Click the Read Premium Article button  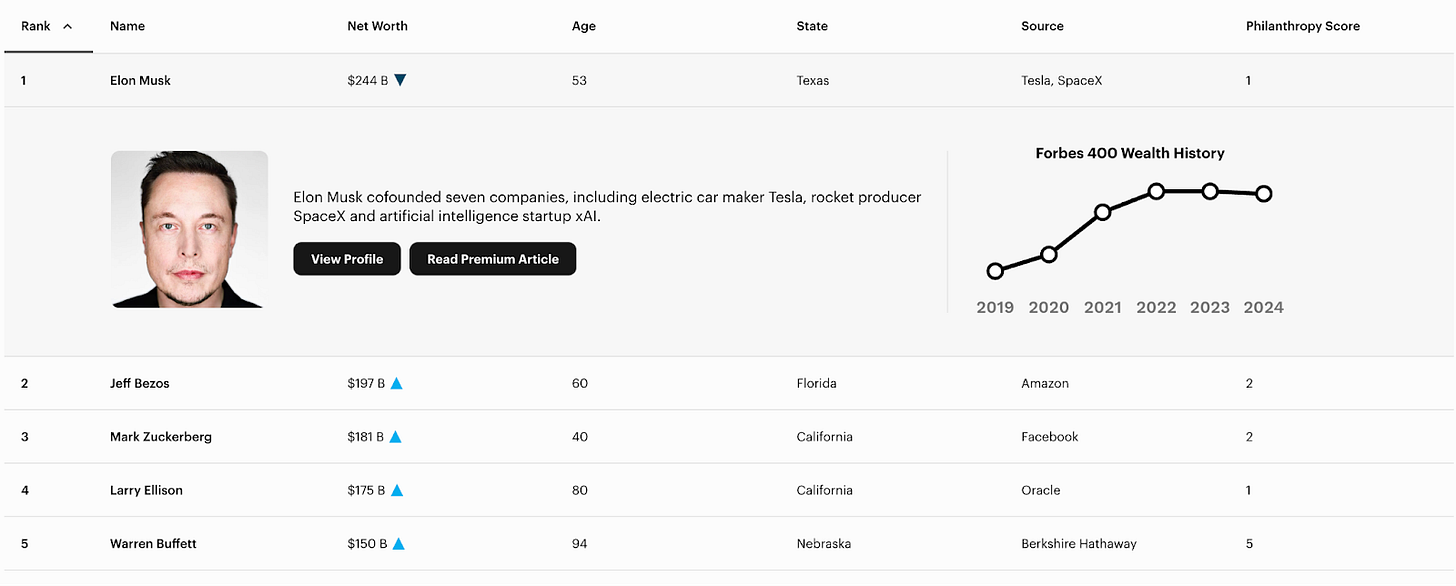click(x=493, y=259)
